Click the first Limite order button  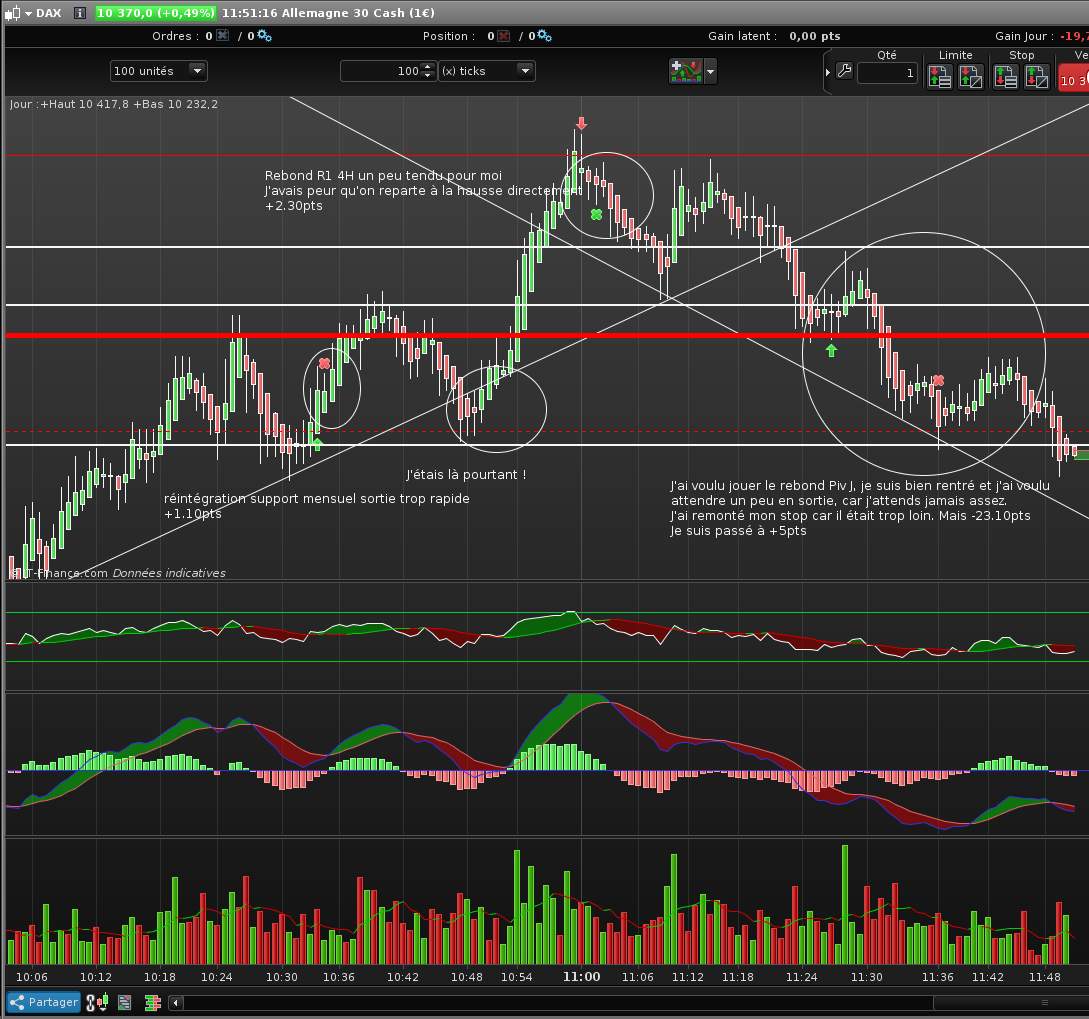tap(940, 76)
